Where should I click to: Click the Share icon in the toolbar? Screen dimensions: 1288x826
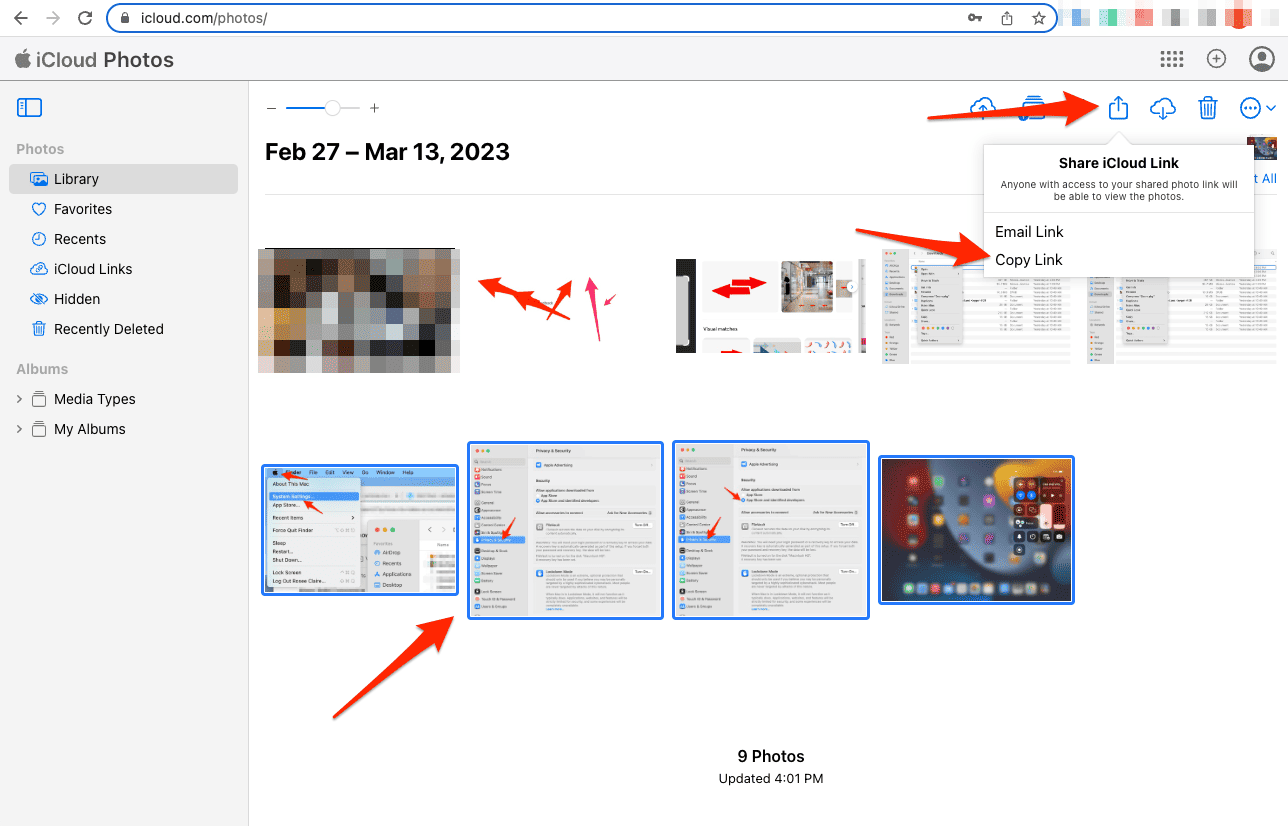(x=1118, y=108)
